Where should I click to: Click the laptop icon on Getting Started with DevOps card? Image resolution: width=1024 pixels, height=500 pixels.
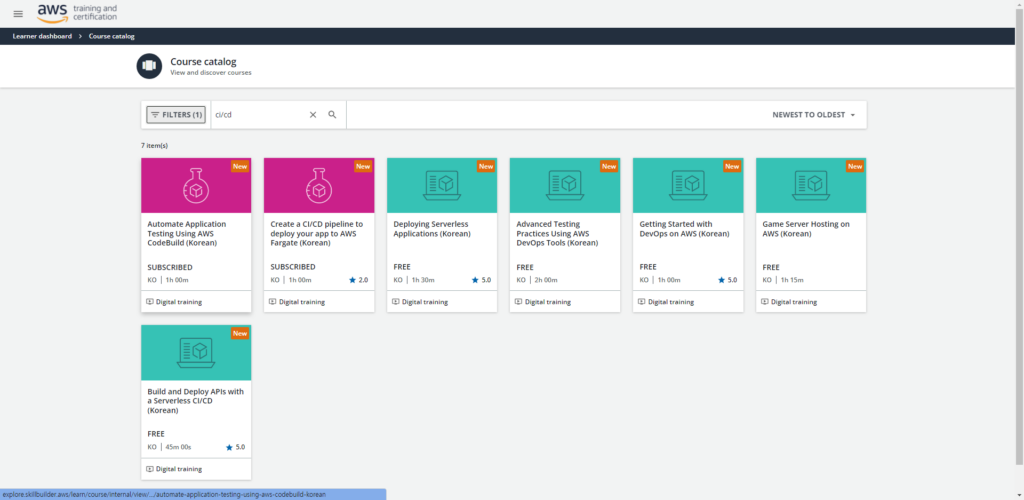688,185
